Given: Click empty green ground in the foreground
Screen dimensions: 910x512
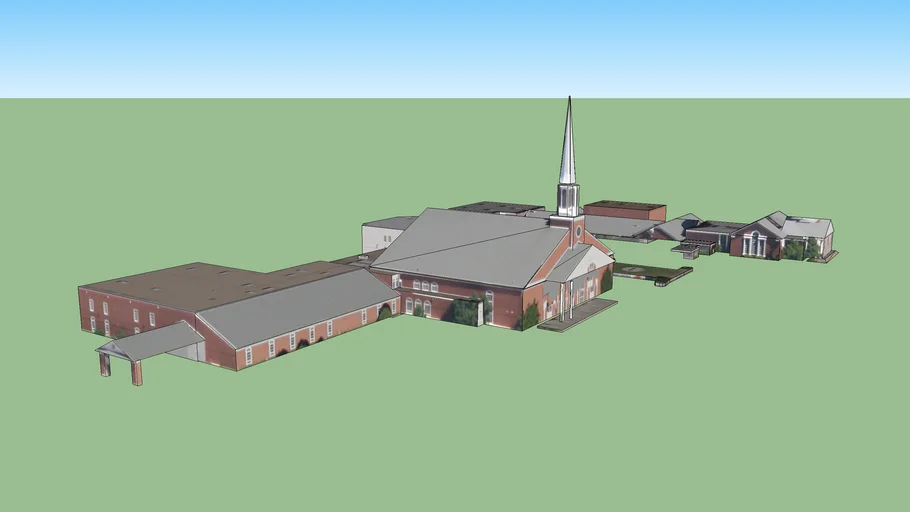Looking at the screenshot, I should coord(450,430).
